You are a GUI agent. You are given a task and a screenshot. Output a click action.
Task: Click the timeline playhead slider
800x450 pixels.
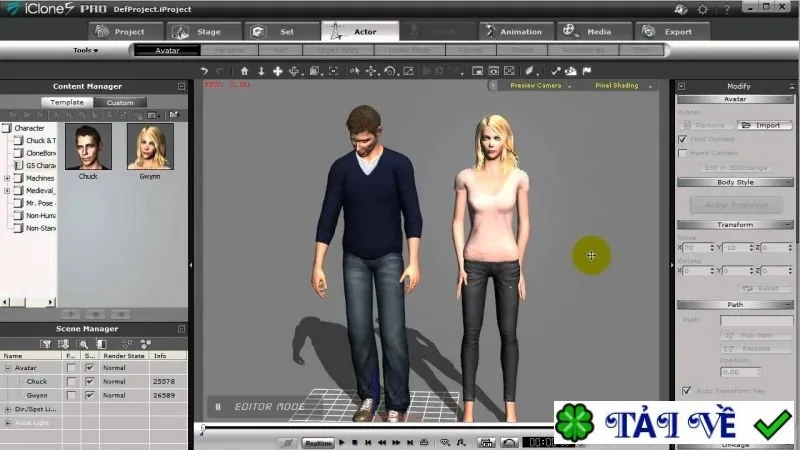point(203,430)
